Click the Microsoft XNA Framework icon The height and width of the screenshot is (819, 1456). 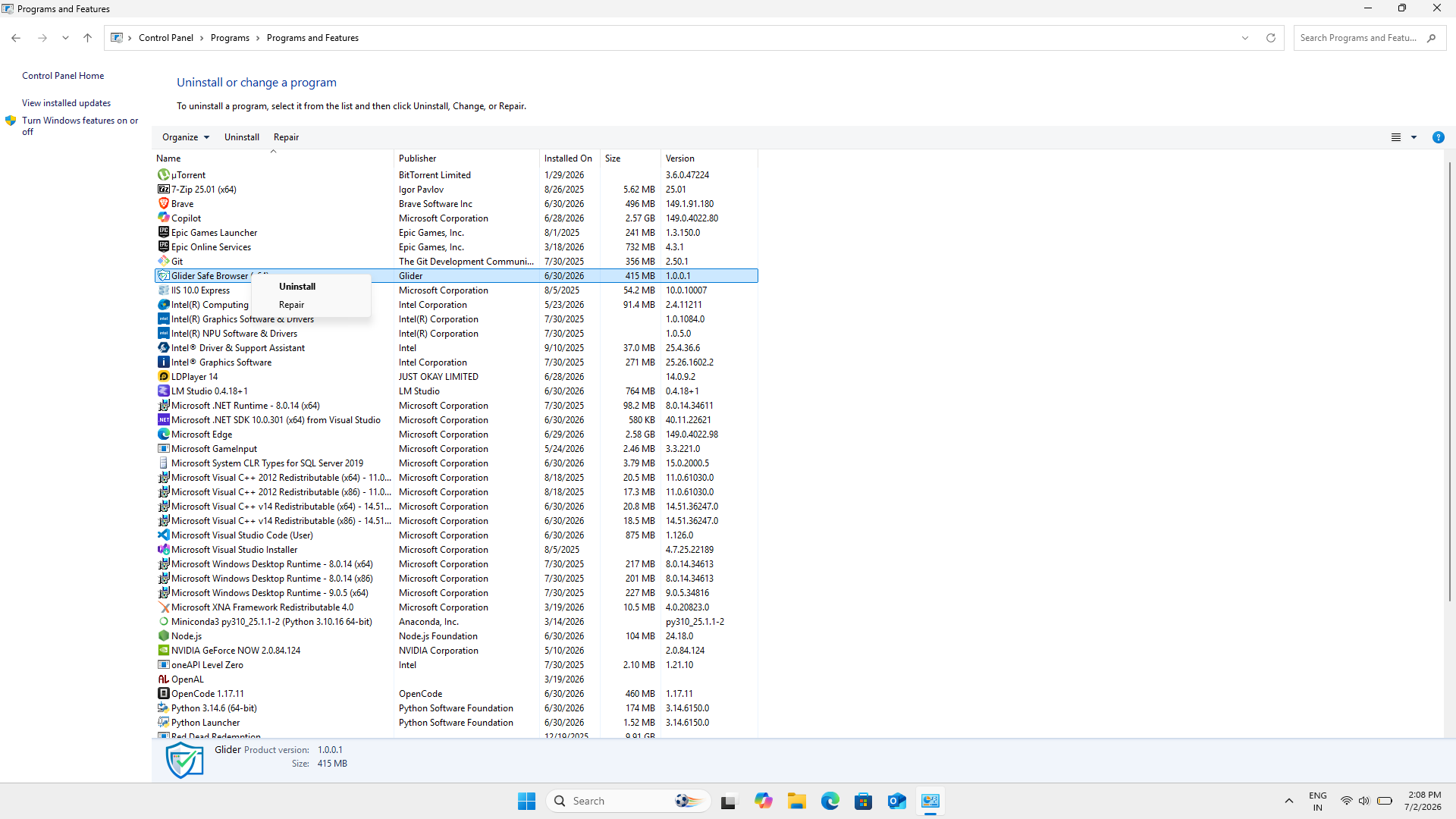(x=163, y=607)
